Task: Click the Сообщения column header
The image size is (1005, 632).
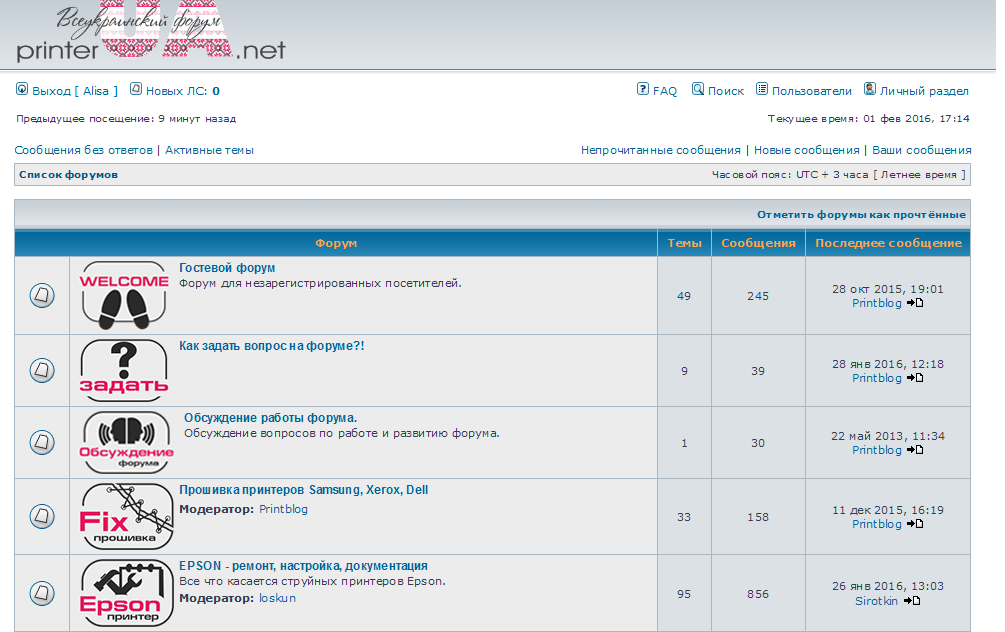Action: (758, 243)
